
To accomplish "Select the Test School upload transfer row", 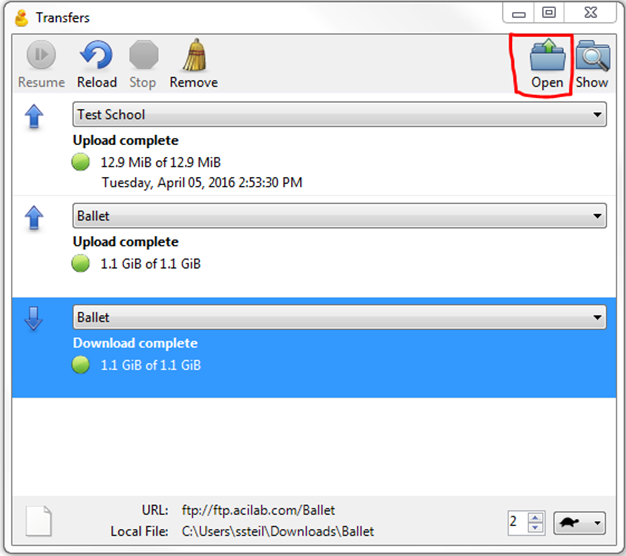I will 314,146.
